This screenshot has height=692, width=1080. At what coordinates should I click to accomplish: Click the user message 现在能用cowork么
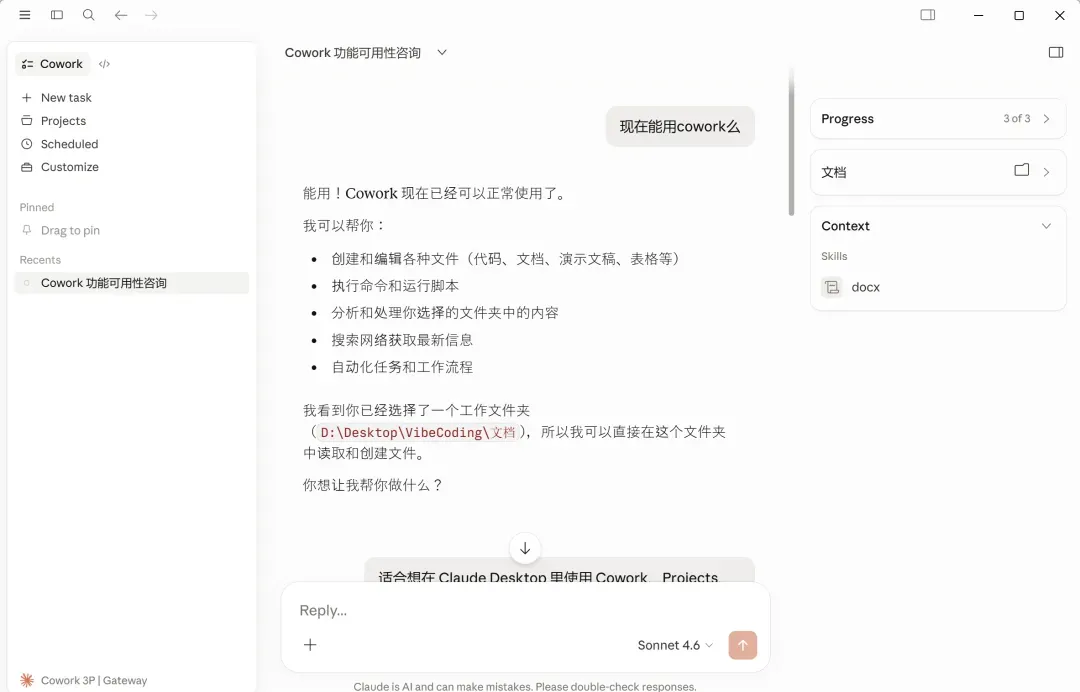click(680, 127)
